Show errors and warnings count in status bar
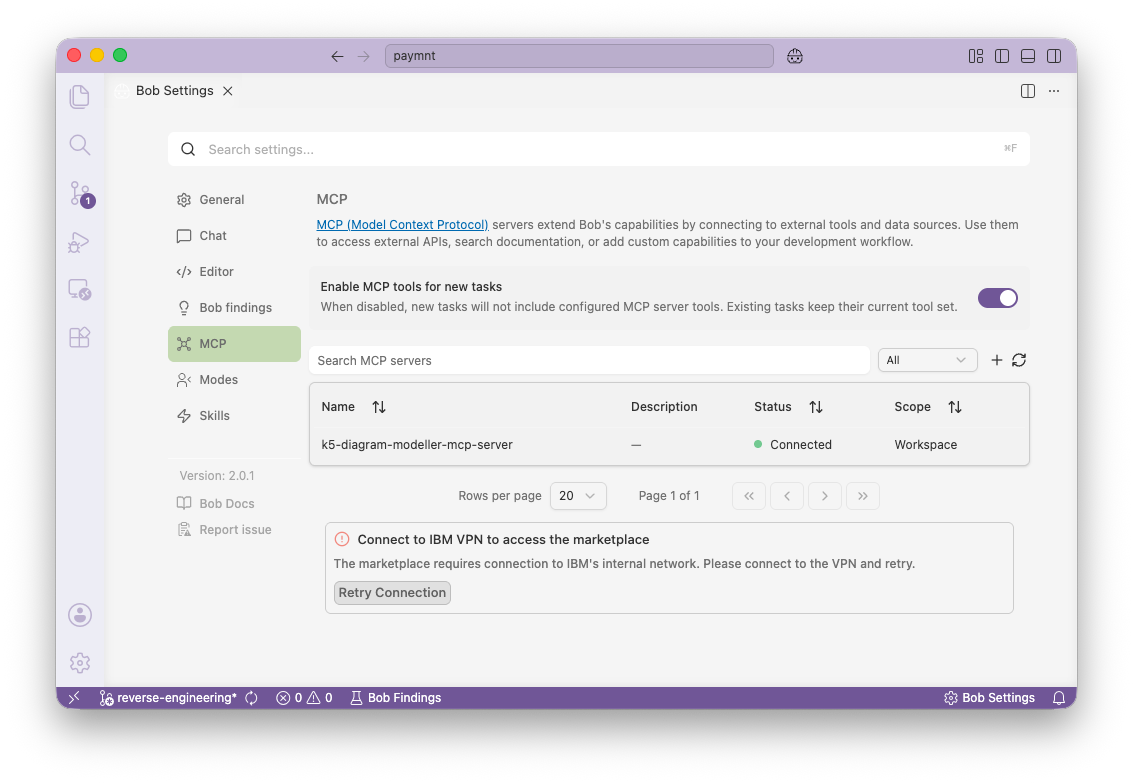The width and height of the screenshot is (1133, 783). [x=304, y=698]
